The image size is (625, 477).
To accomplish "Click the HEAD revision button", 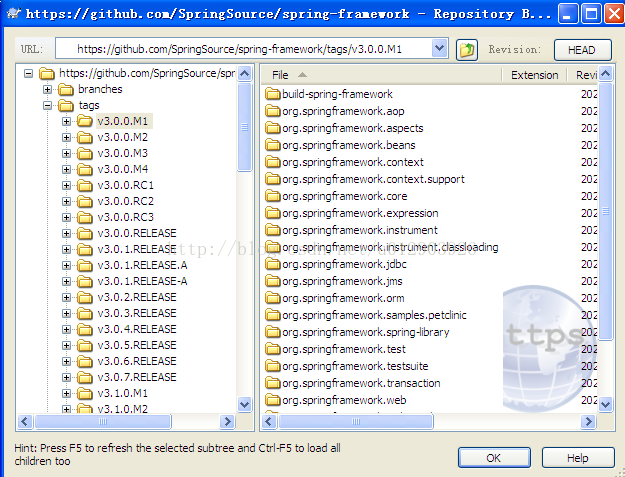I will click(582, 50).
